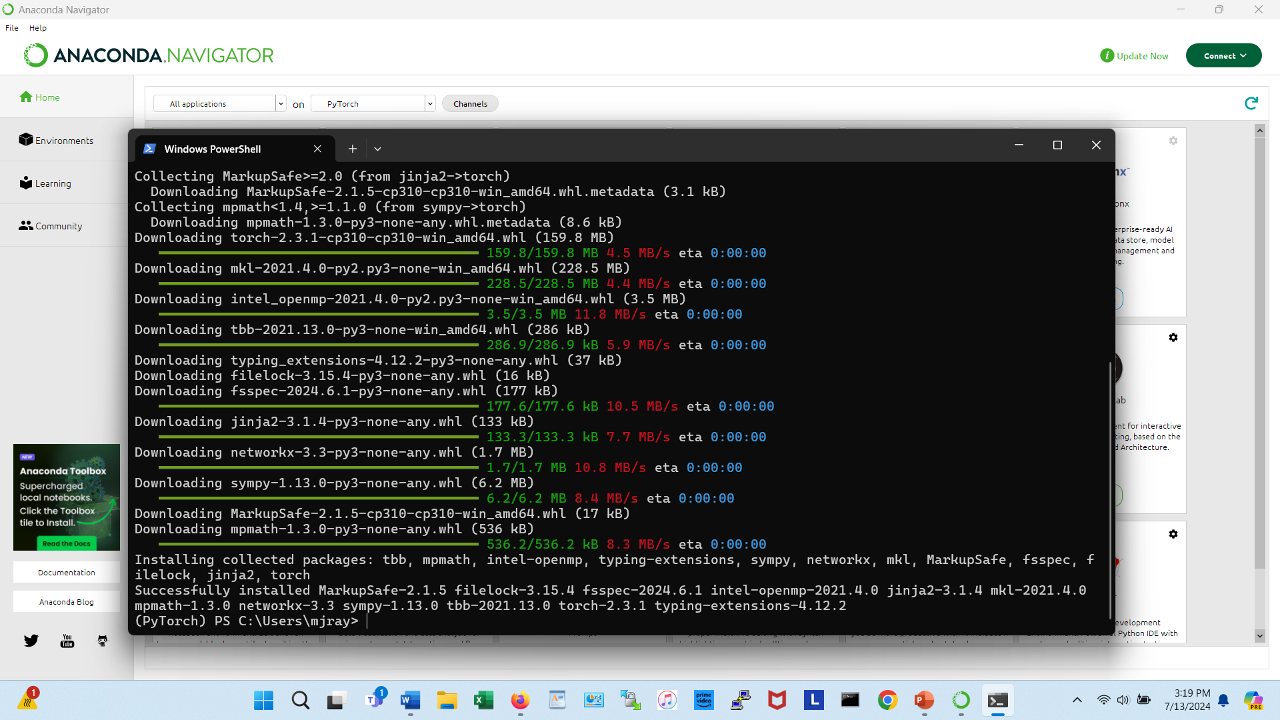Viewport: 1280px width, 720px height.
Task: Open Environments in the left sidebar
Action: (x=56, y=140)
